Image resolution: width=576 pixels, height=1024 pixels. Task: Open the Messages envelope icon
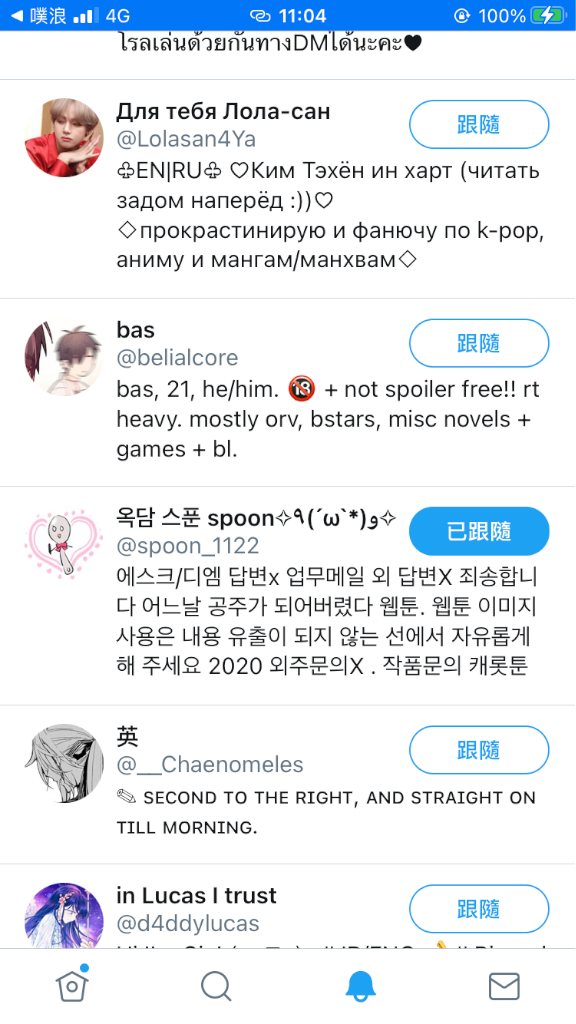[x=504, y=986]
